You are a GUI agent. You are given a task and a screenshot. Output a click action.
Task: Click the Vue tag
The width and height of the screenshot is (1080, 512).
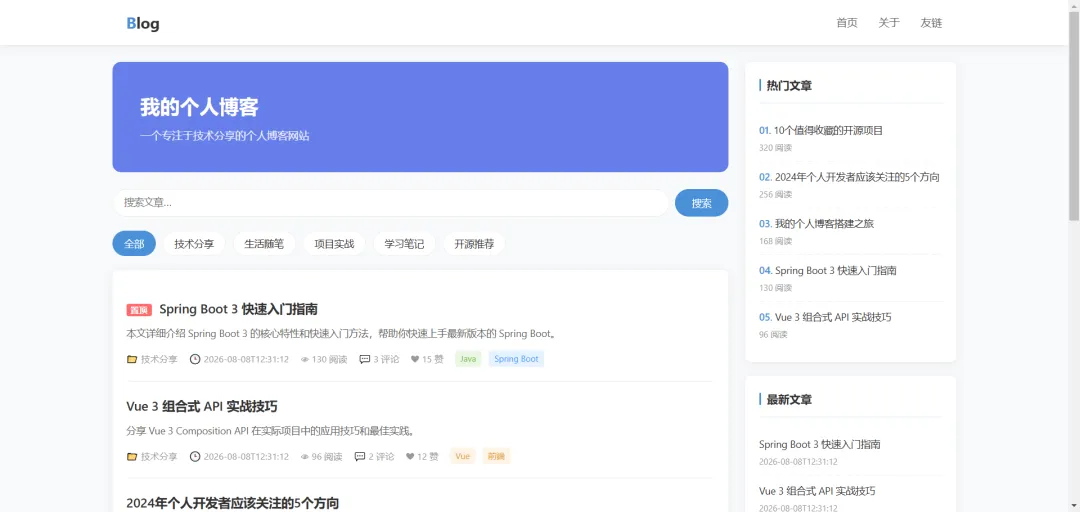click(x=463, y=456)
